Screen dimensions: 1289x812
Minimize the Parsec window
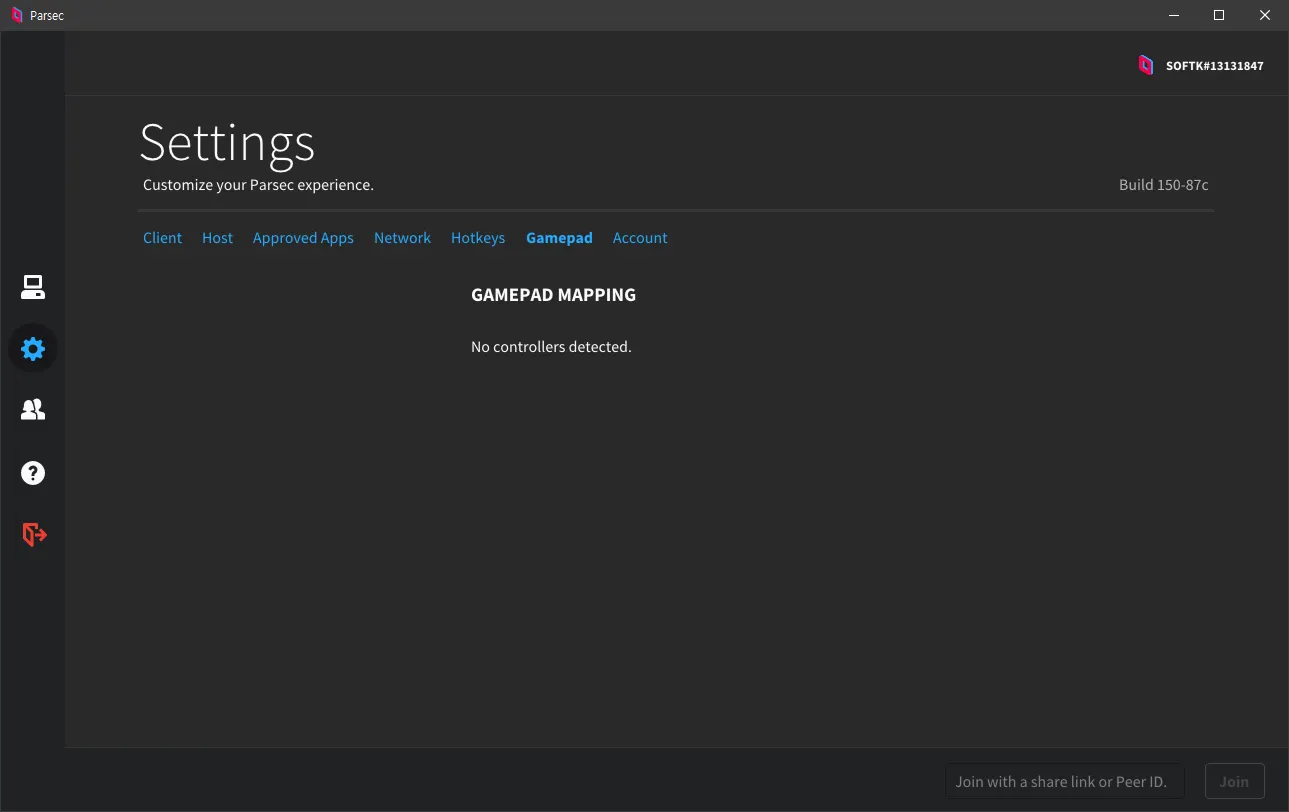click(1174, 15)
